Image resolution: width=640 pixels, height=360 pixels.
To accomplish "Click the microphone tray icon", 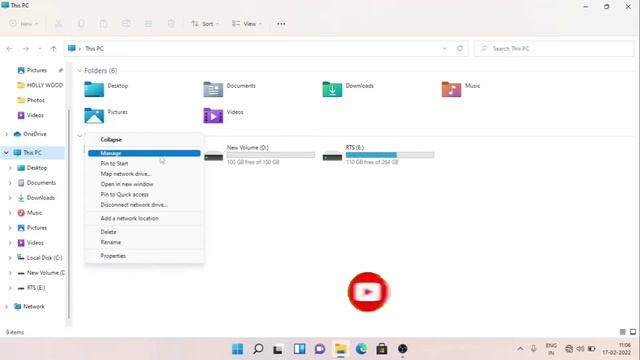I will click(533, 349).
